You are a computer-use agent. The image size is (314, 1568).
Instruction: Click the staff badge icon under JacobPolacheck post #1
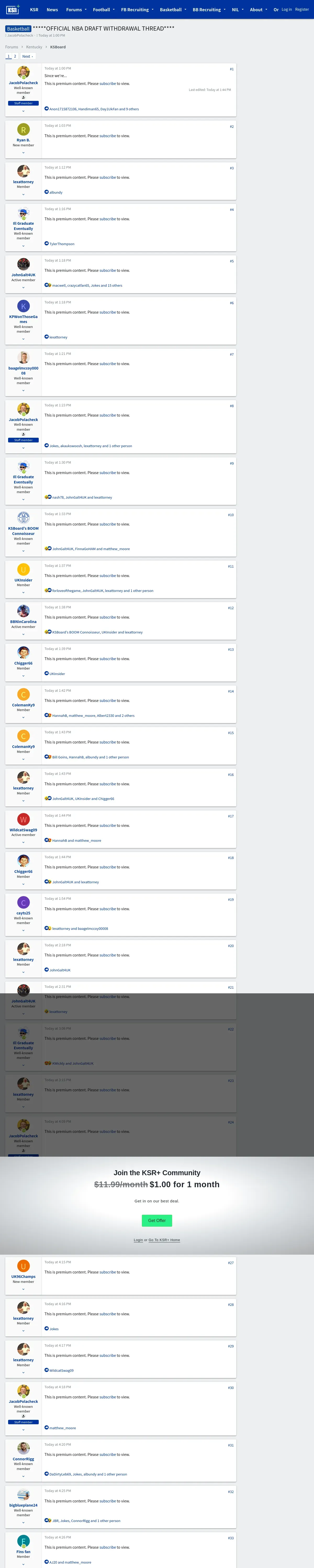tap(23, 97)
